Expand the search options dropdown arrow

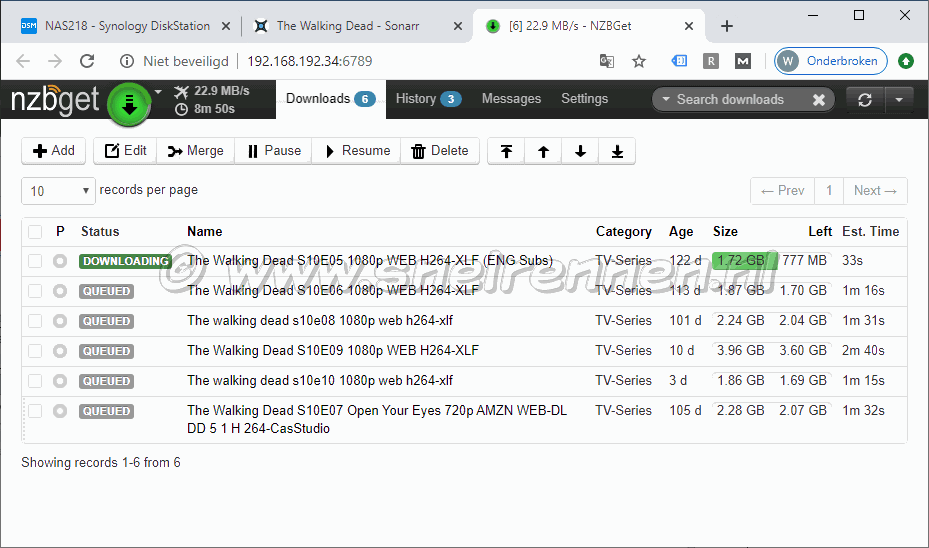666,100
